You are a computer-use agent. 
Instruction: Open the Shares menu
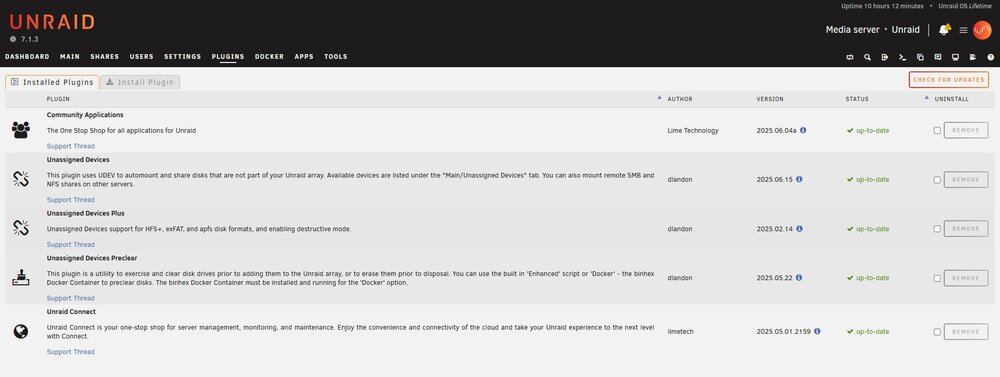pos(105,57)
